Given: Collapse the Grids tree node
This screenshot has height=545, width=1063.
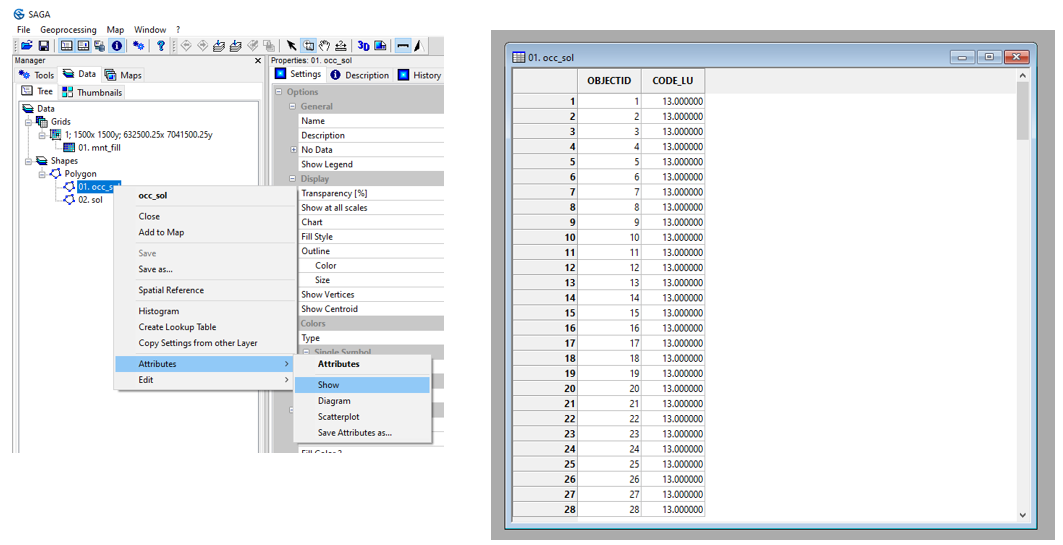Looking at the screenshot, I should [x=29, y=122].
